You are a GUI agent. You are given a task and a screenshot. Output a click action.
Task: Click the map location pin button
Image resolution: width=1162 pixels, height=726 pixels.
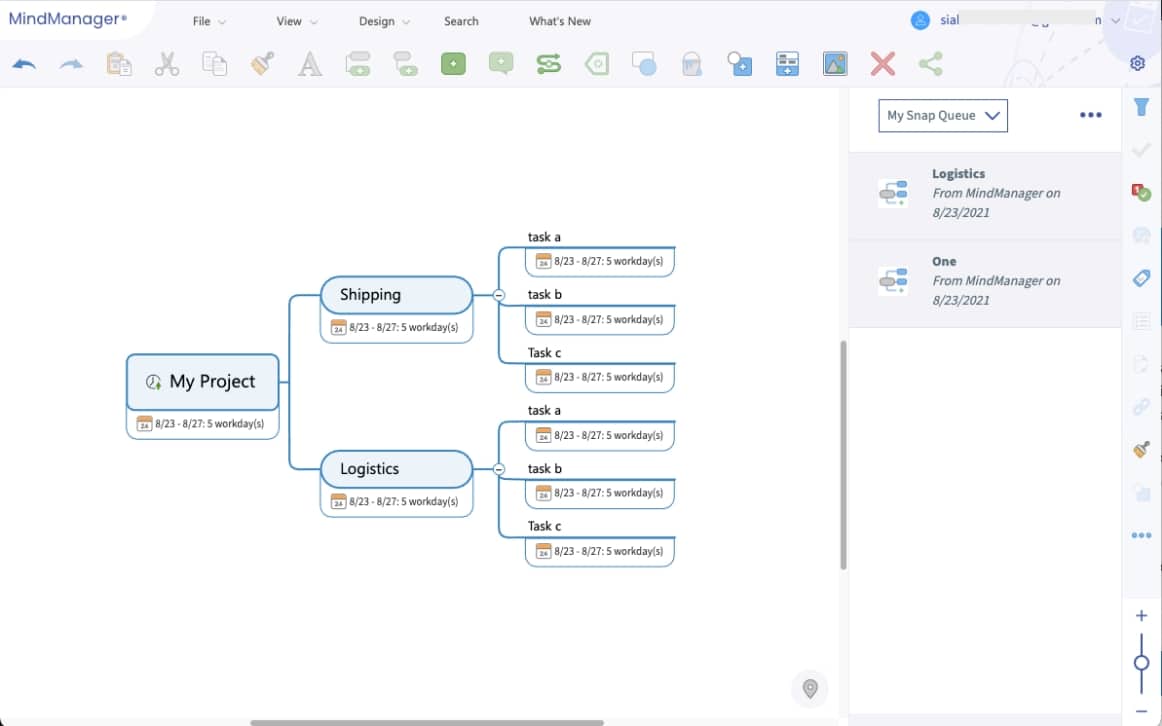click(x=810, y=689)
